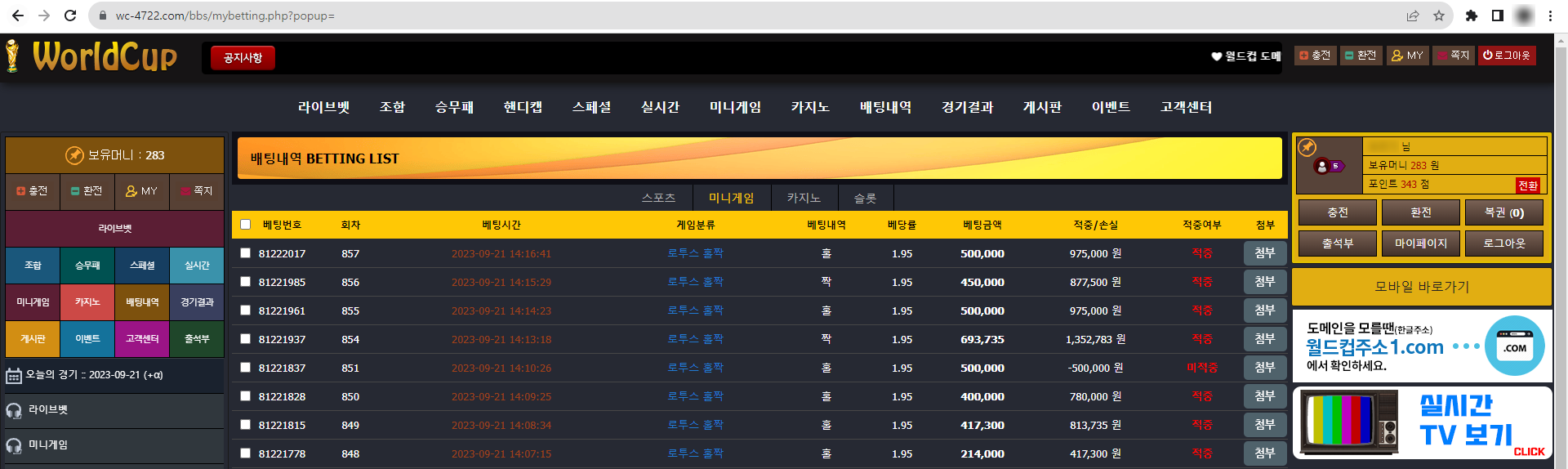Image resolution: width=1568 pixels, height=469 pixels.
Task: Open the 고객센터 item in the top navigation
Action: [1186, 107]
